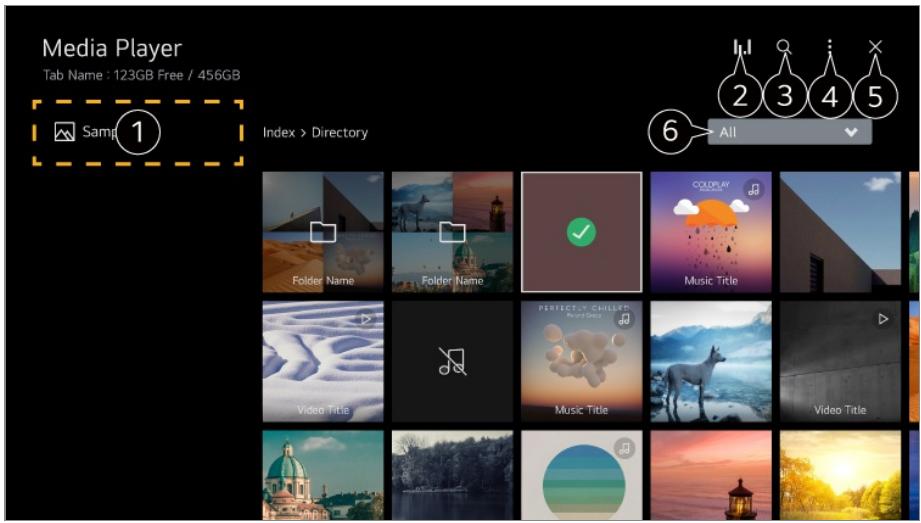Click music badge on Perfectly Chilled album
The height and width of the screenshot is (523, 921).
624,319
